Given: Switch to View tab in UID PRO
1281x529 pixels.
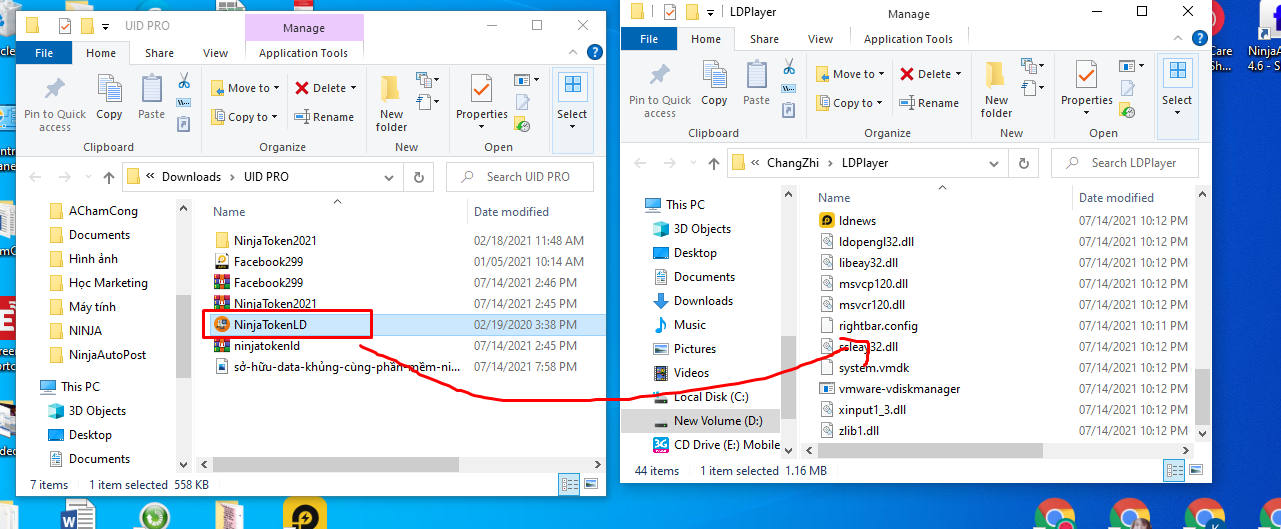Looking at the screenshot, I should click(x=215, y=53).
